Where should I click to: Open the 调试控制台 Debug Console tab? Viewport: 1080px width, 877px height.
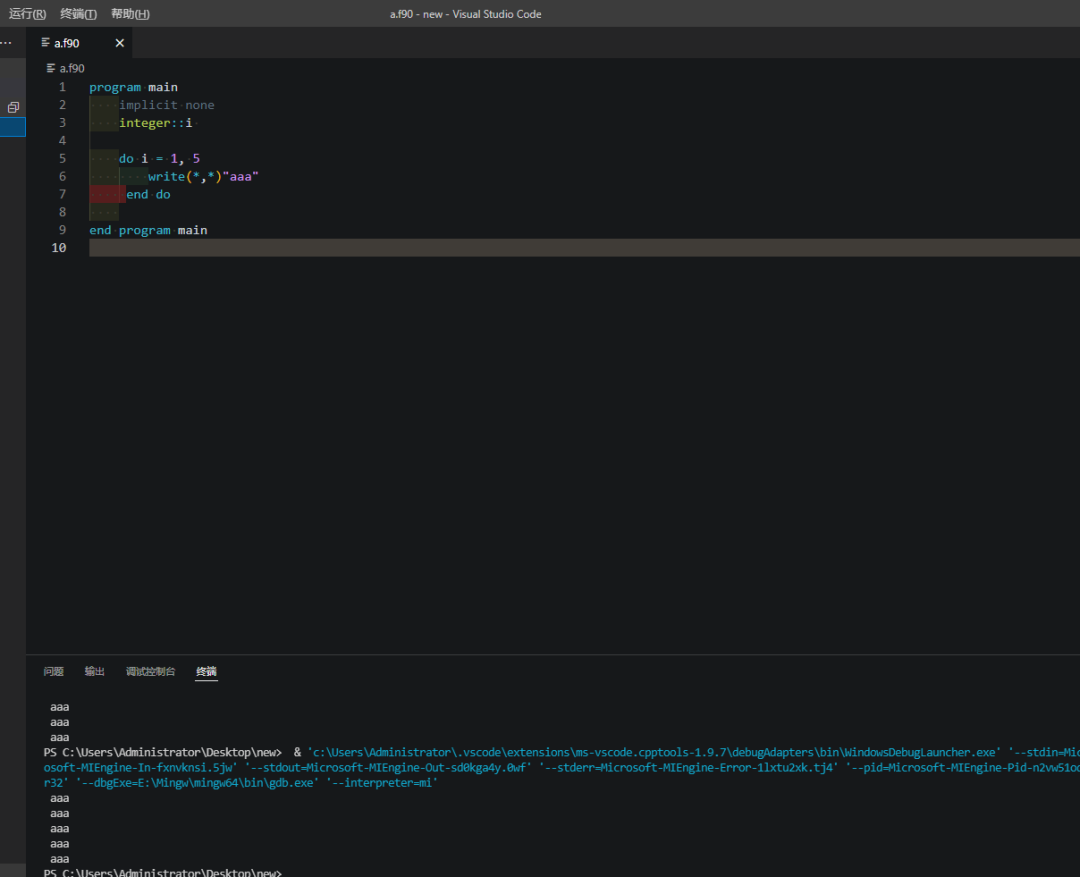point(150,671)
